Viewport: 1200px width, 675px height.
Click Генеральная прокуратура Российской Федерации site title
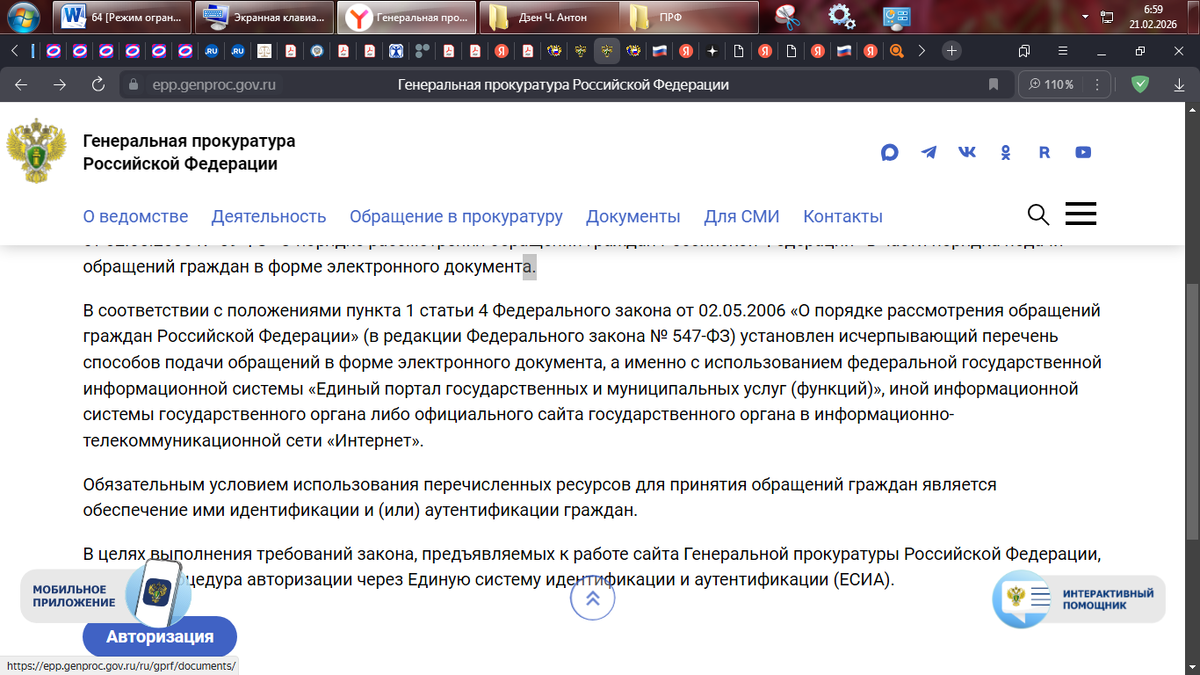[189, 153]
